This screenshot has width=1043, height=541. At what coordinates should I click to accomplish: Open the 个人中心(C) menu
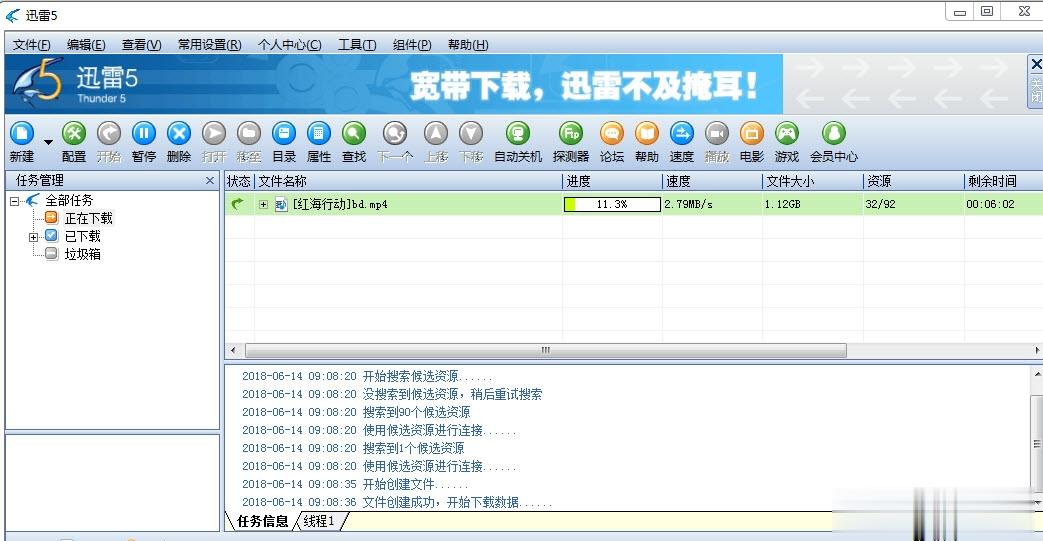tap(289, 45)
